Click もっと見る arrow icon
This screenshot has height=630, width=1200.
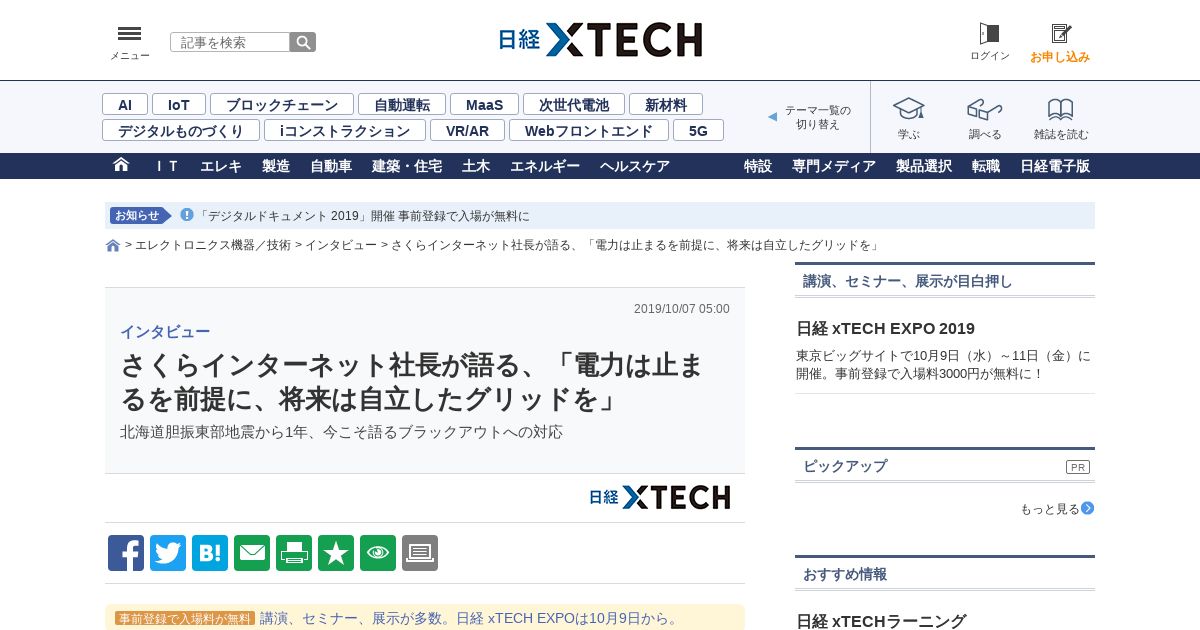(1088, 508)
